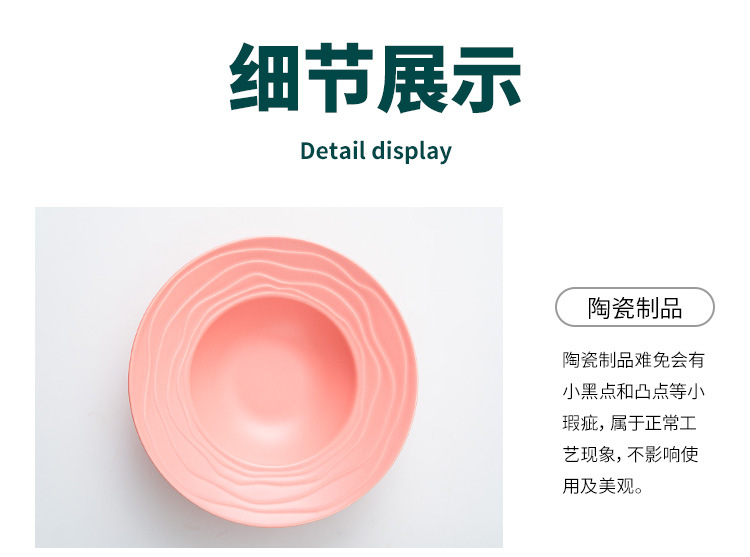750x557 pixels.
Task: Click the word display in subtitle
Action: (412, 152)
